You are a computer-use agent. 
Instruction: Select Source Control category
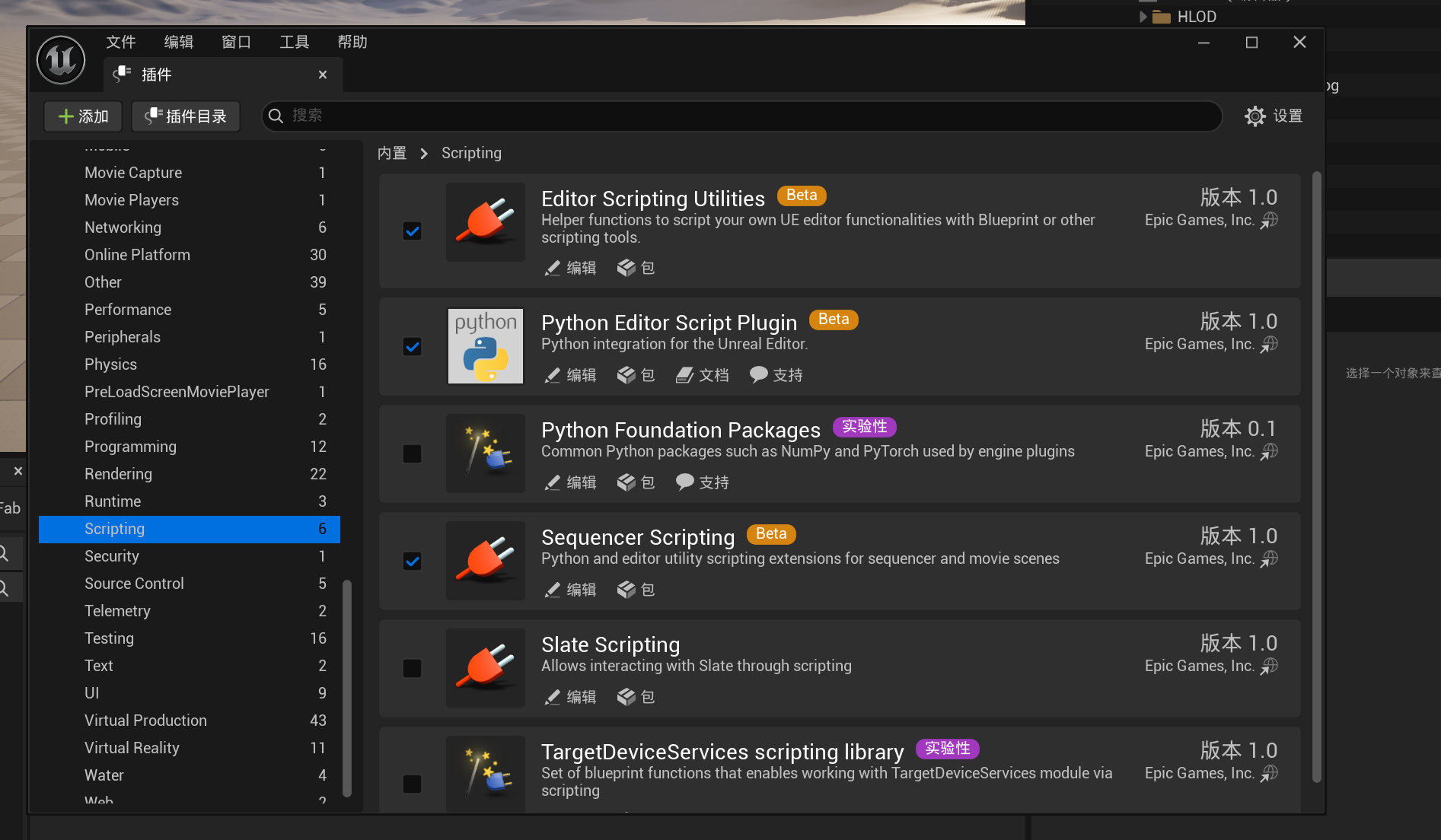(x=190, y=584)
